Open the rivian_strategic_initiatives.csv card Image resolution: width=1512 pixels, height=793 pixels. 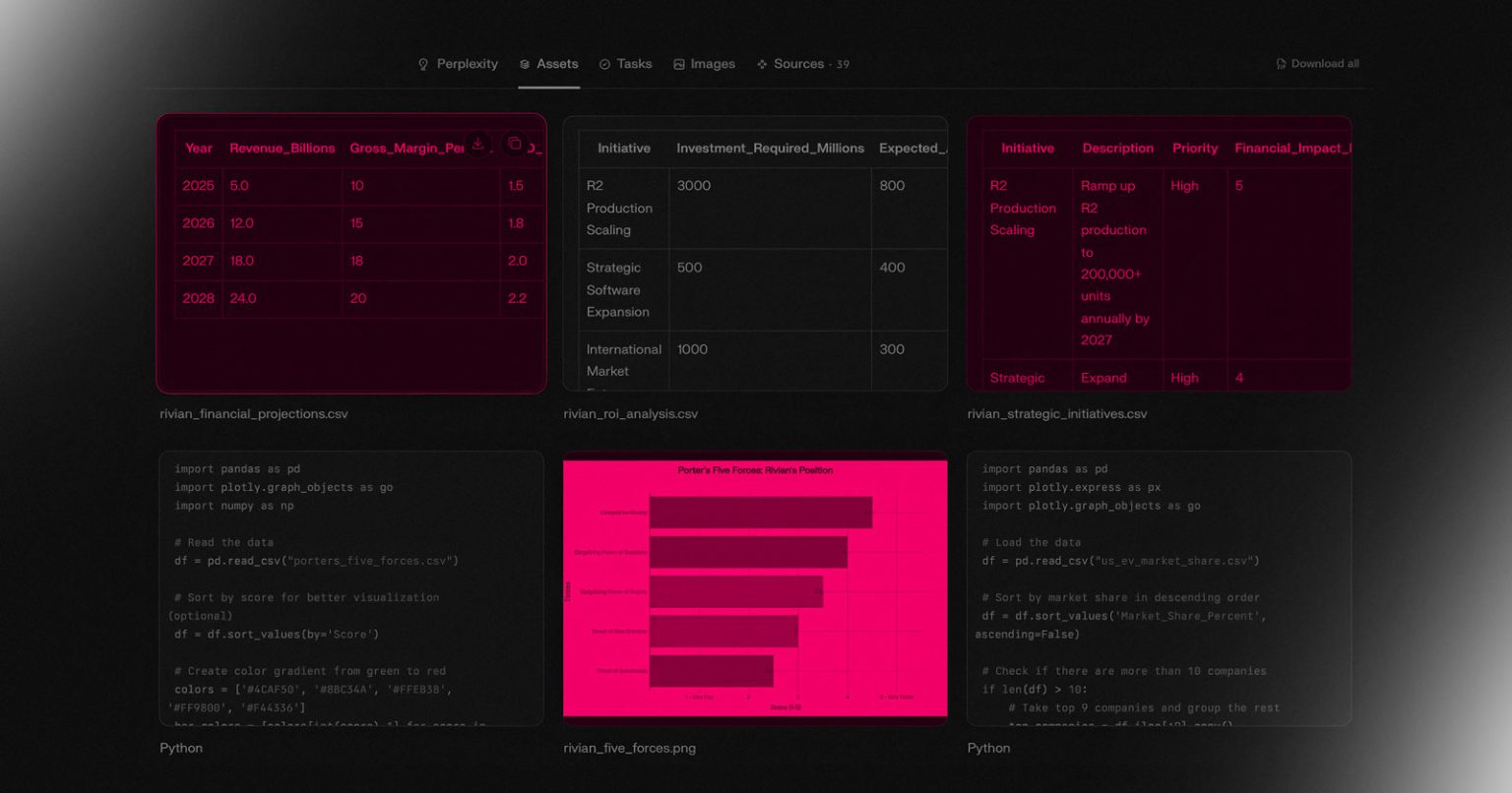(1159, 254)
